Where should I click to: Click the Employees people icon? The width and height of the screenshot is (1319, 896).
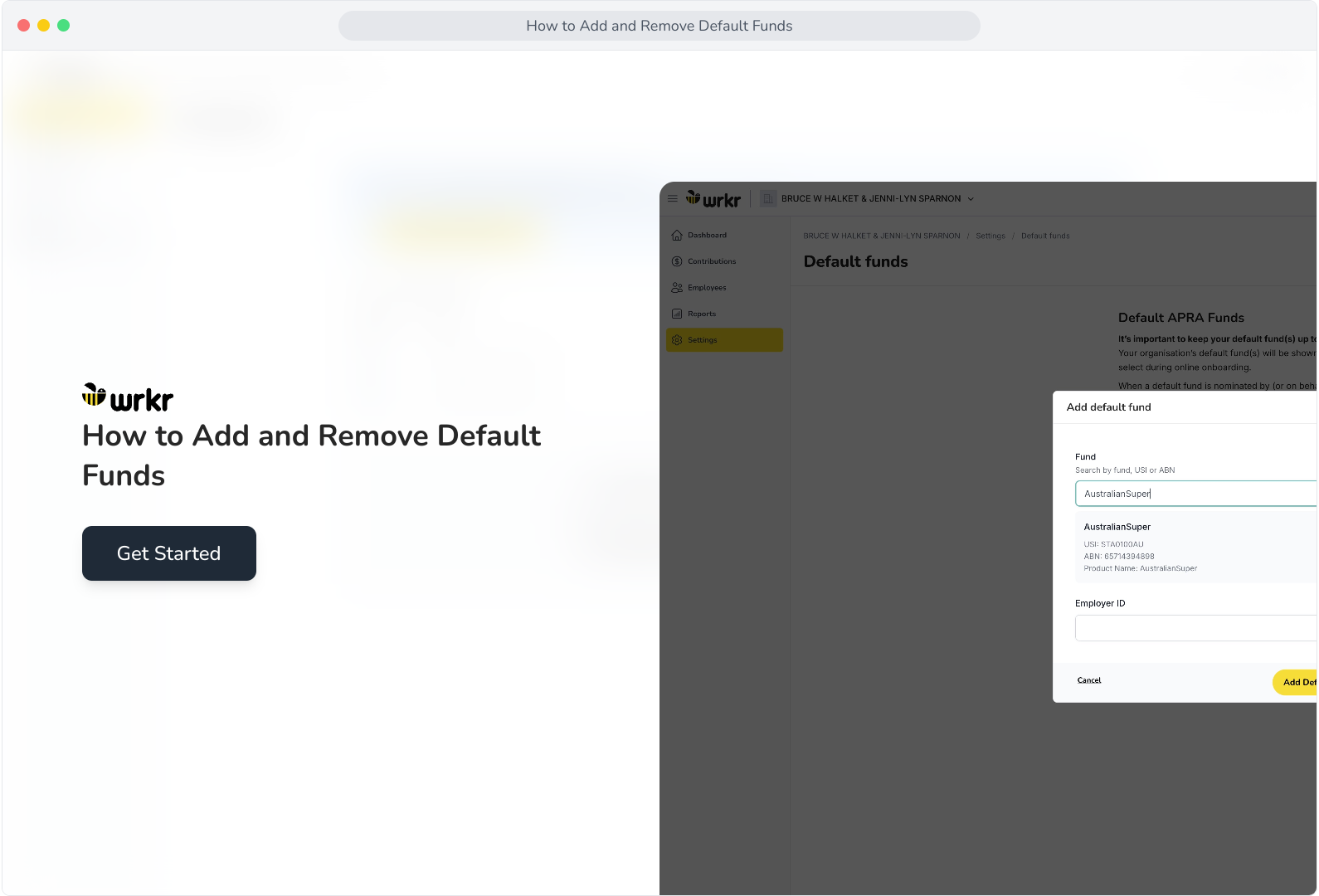point(677,288)
